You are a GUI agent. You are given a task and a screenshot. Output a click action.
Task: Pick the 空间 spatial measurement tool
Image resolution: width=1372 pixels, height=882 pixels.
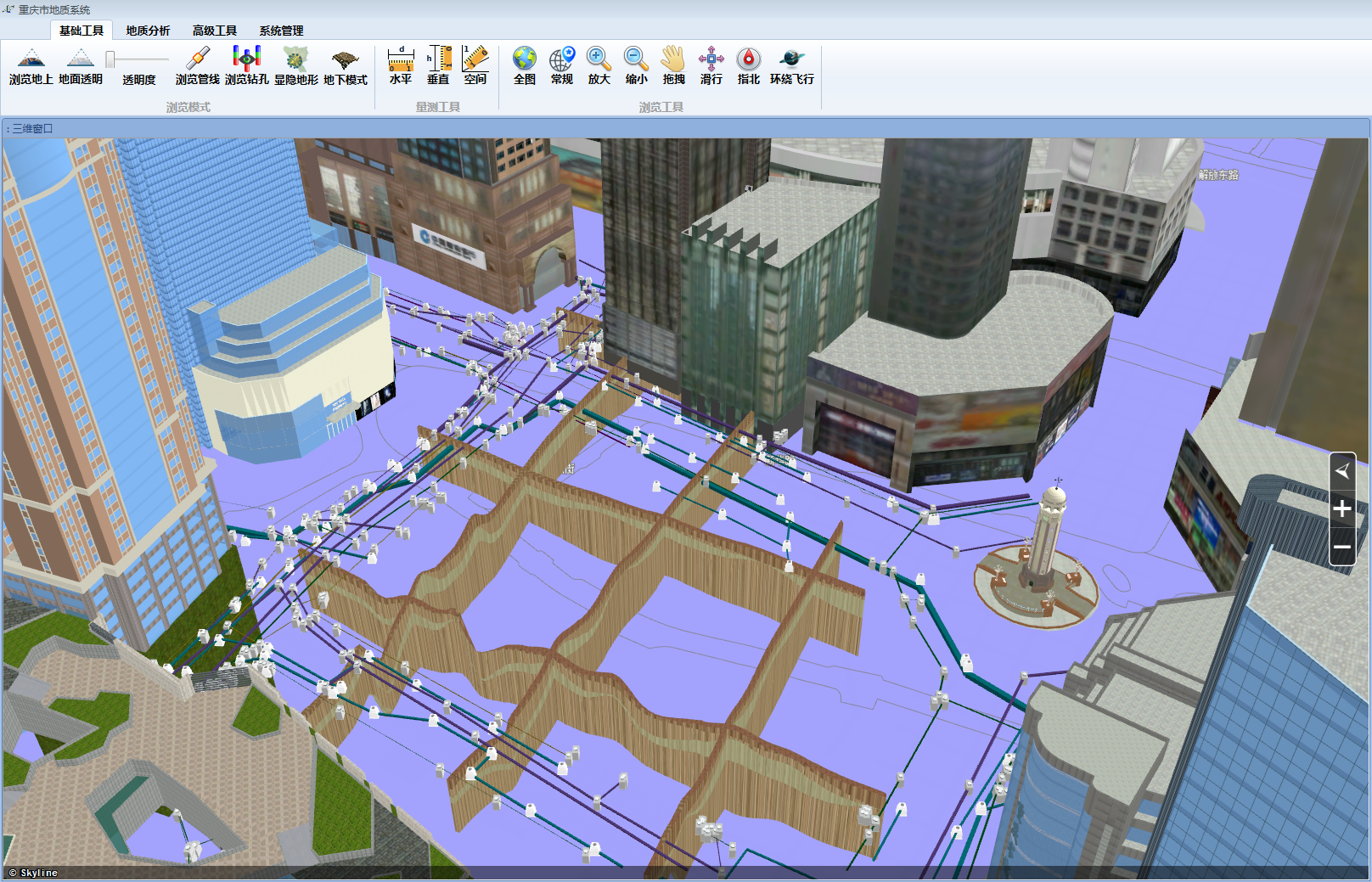coord(475,66)
